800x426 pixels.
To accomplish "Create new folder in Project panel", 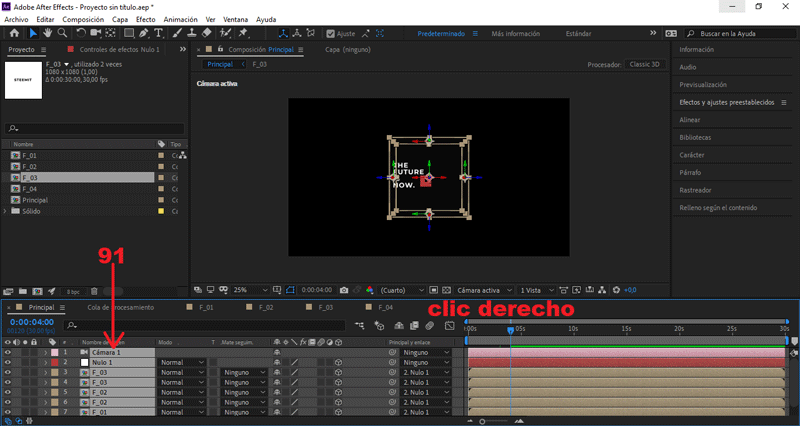I will click(23, 291).
